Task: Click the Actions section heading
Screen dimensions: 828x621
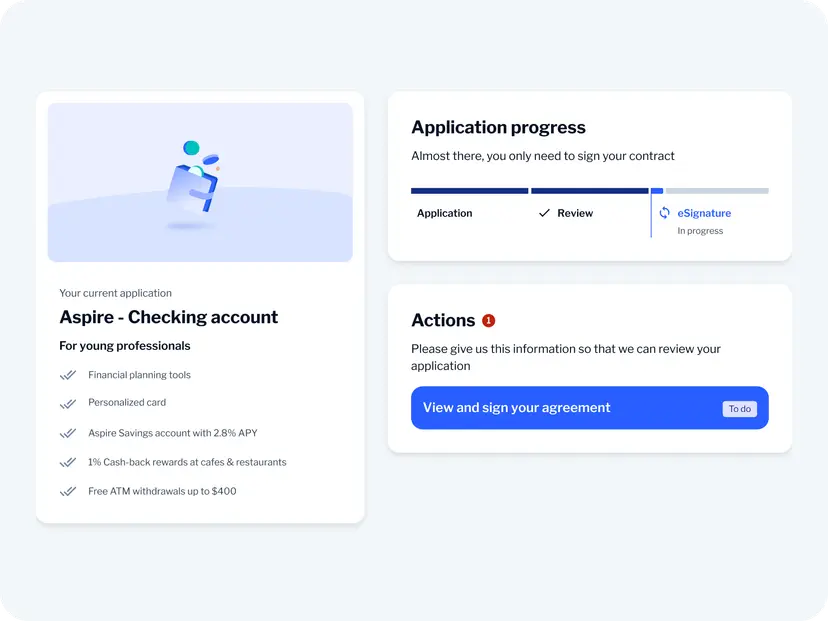Action: (443, 321)
